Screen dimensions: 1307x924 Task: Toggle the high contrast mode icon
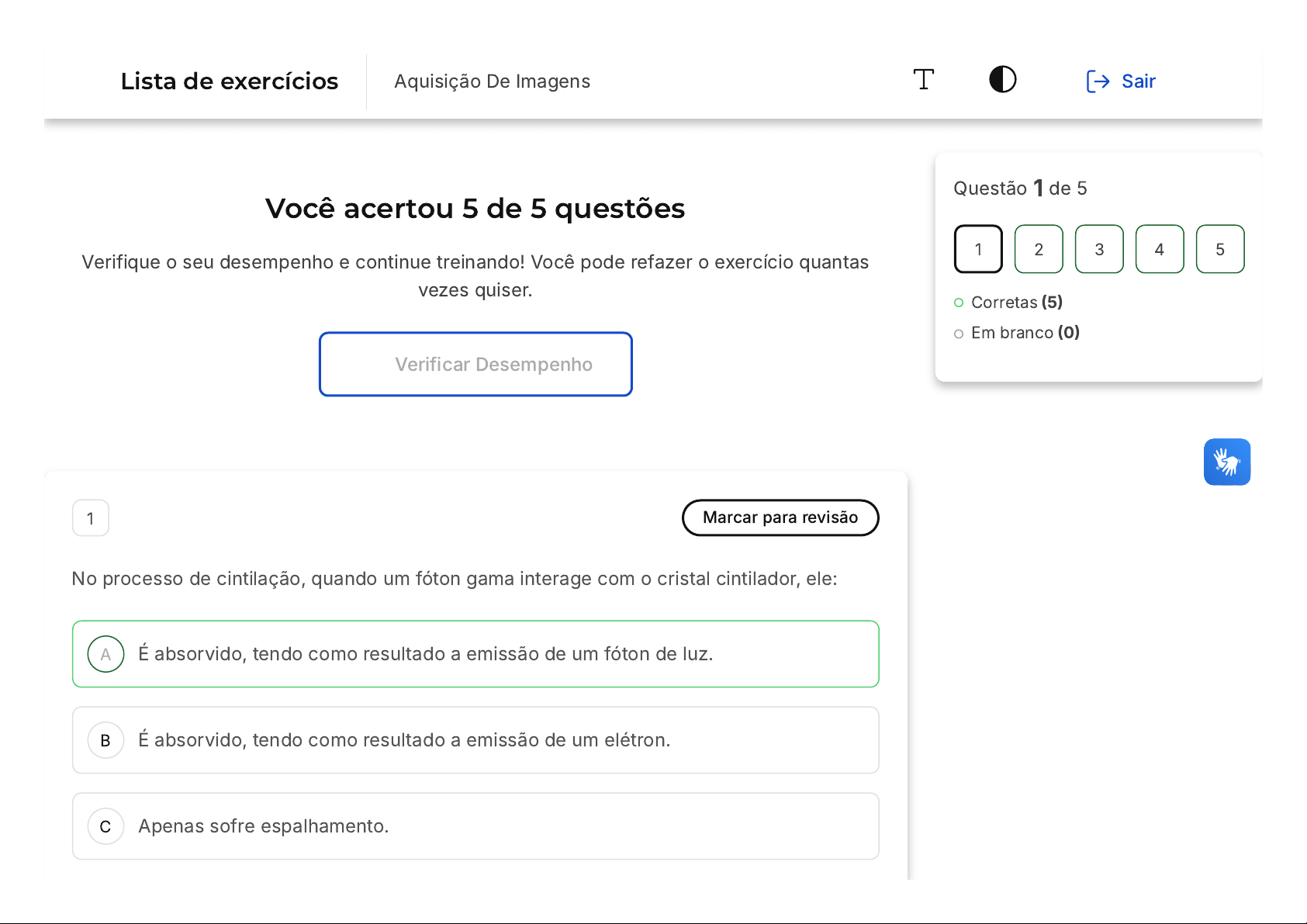(1002, 80)
